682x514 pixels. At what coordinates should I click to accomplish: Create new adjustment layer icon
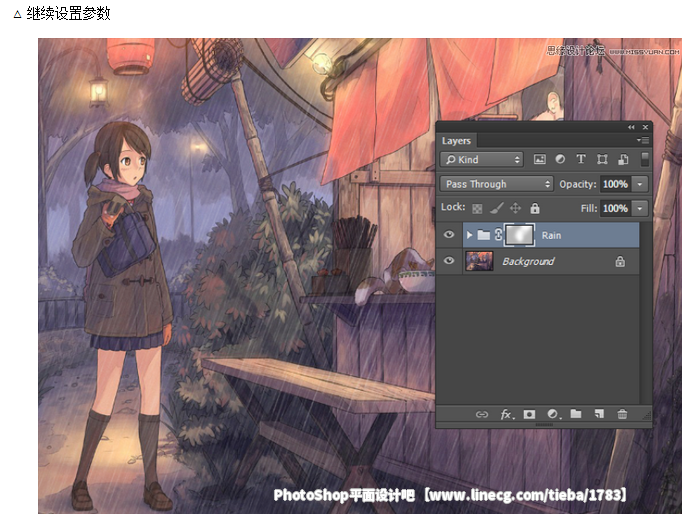coord(553,414)
